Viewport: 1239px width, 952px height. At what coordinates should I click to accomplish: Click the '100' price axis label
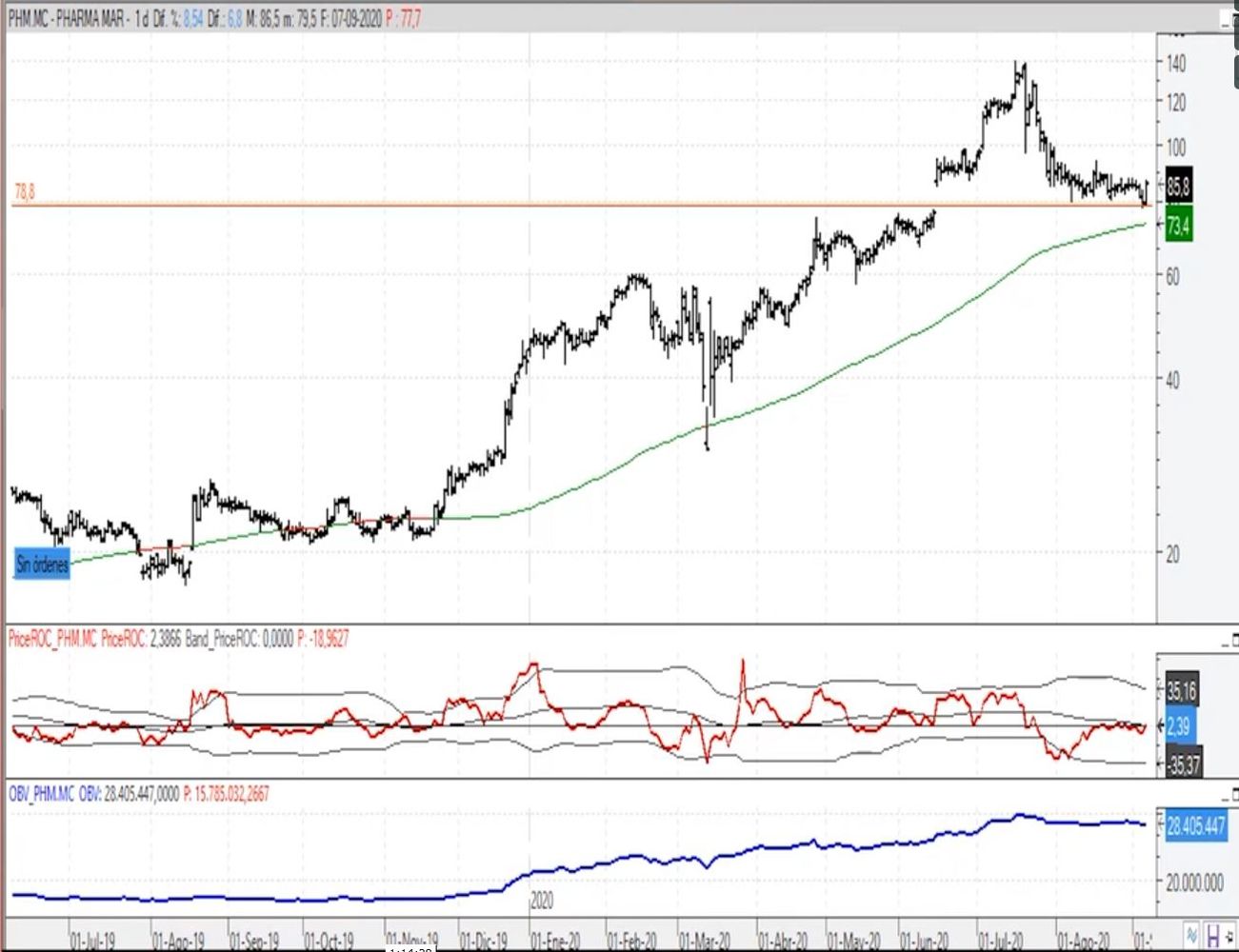pos(1176,147)
